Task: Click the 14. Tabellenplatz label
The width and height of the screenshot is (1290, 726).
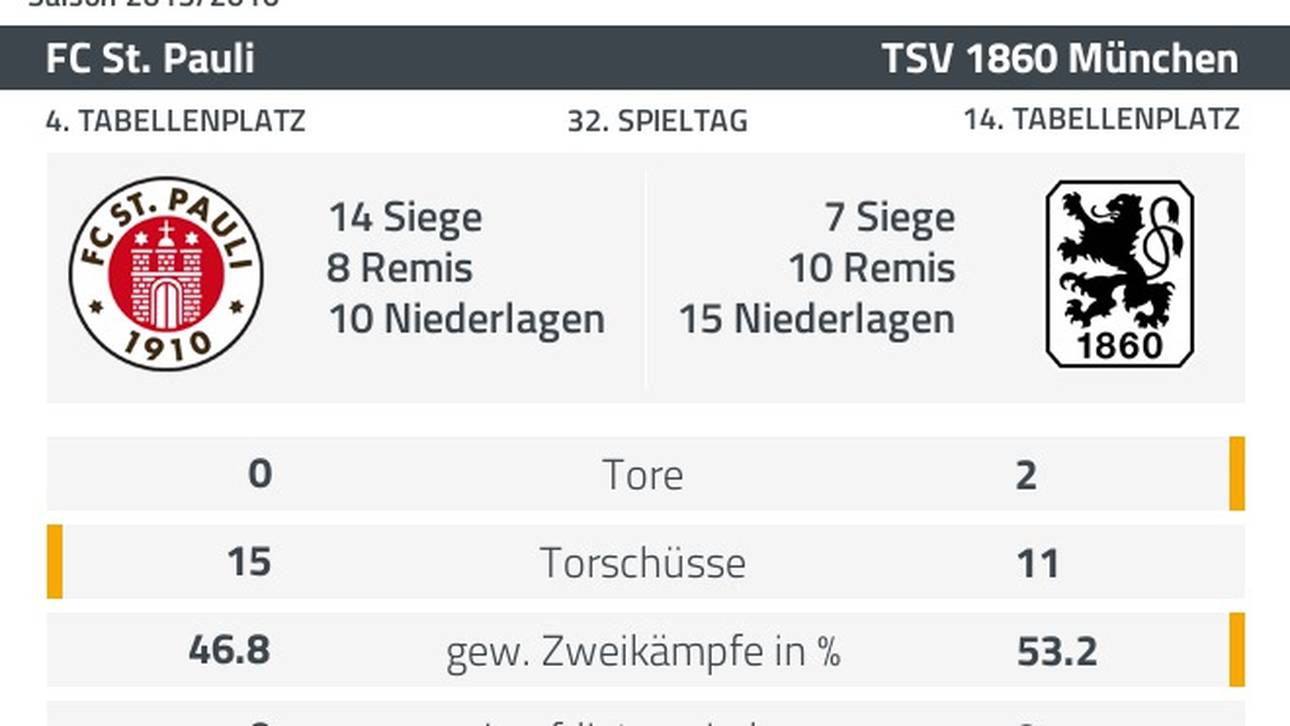Action: [x=1101, y=120]
